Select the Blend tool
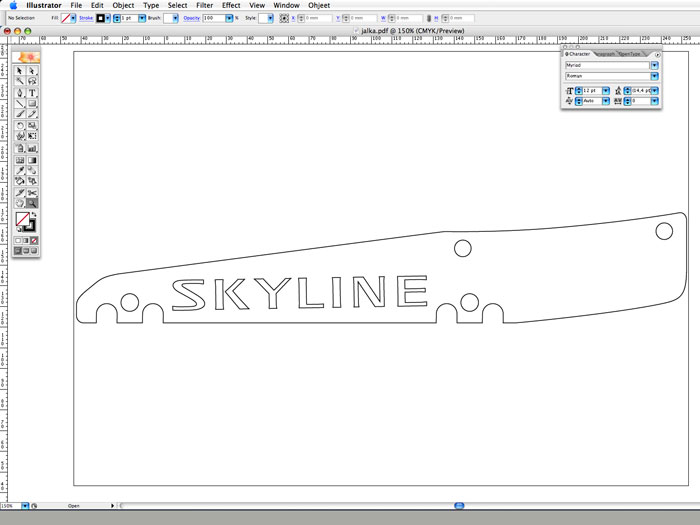The height and width of the screenshot is (525, 700). 32,170
